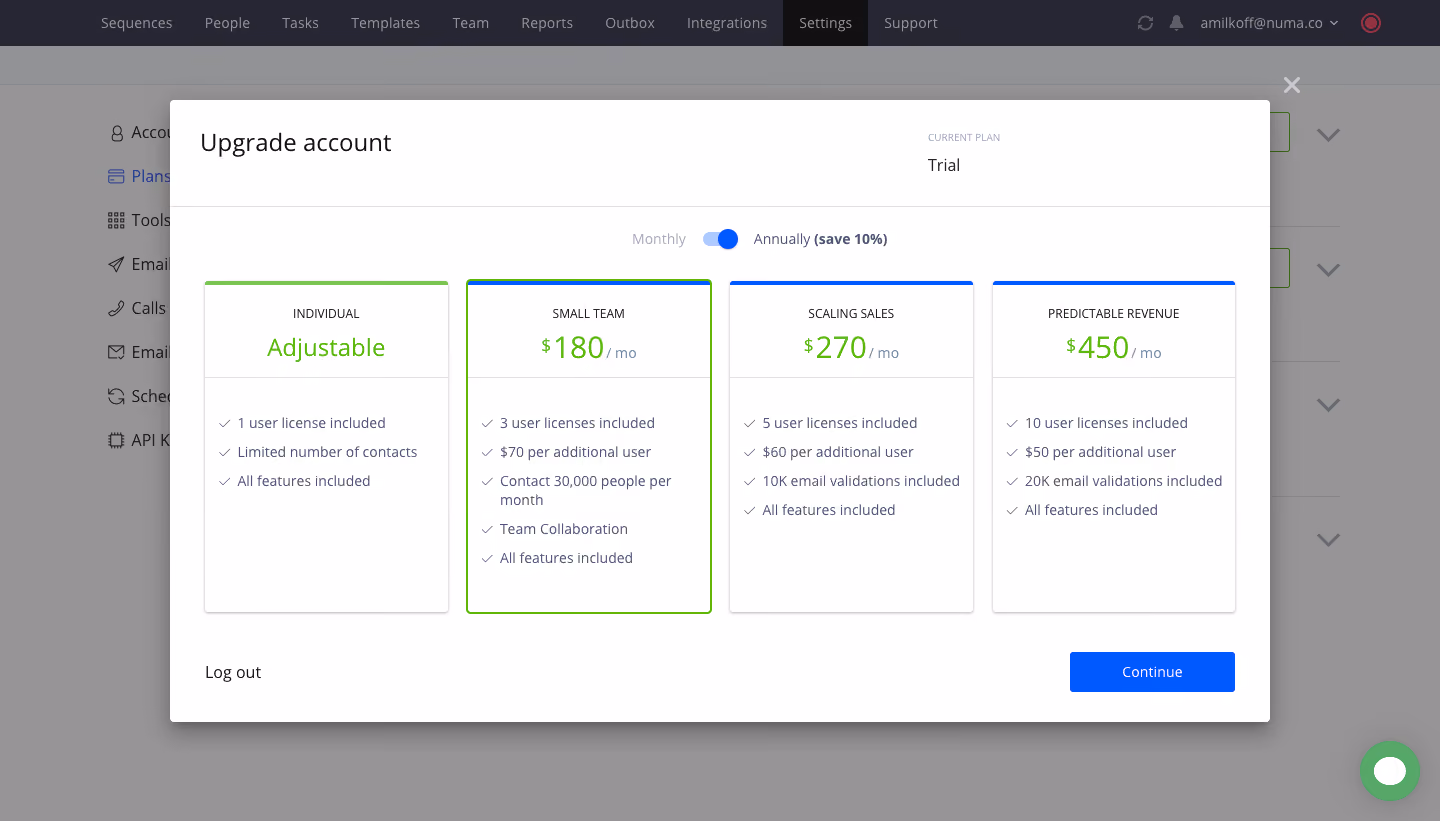
Task: Choose the Scaling Sales $270 plan card
Action: [x=851, y=447]
